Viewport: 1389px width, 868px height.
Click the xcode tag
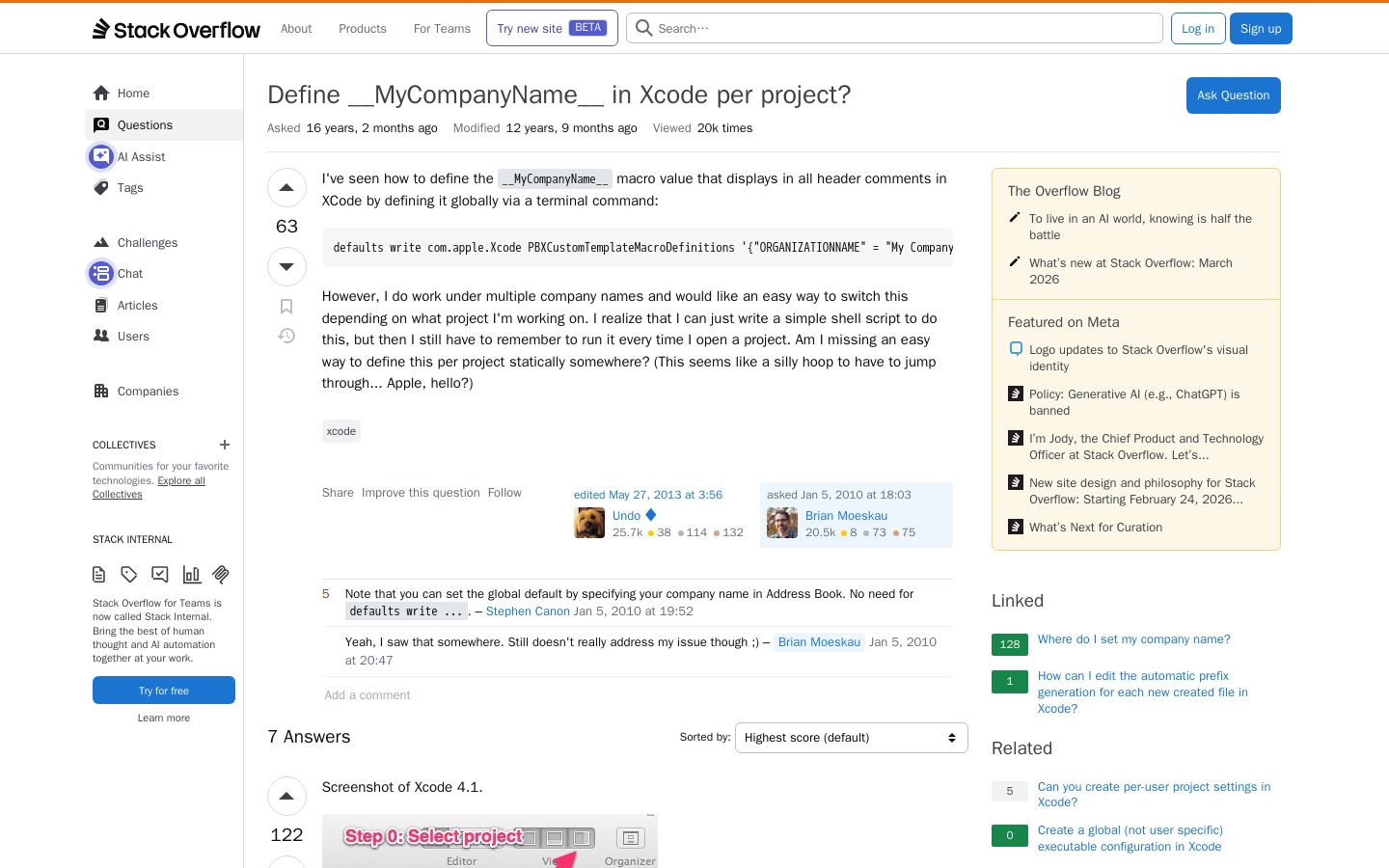pyautogui.click(x=341, y=431)
